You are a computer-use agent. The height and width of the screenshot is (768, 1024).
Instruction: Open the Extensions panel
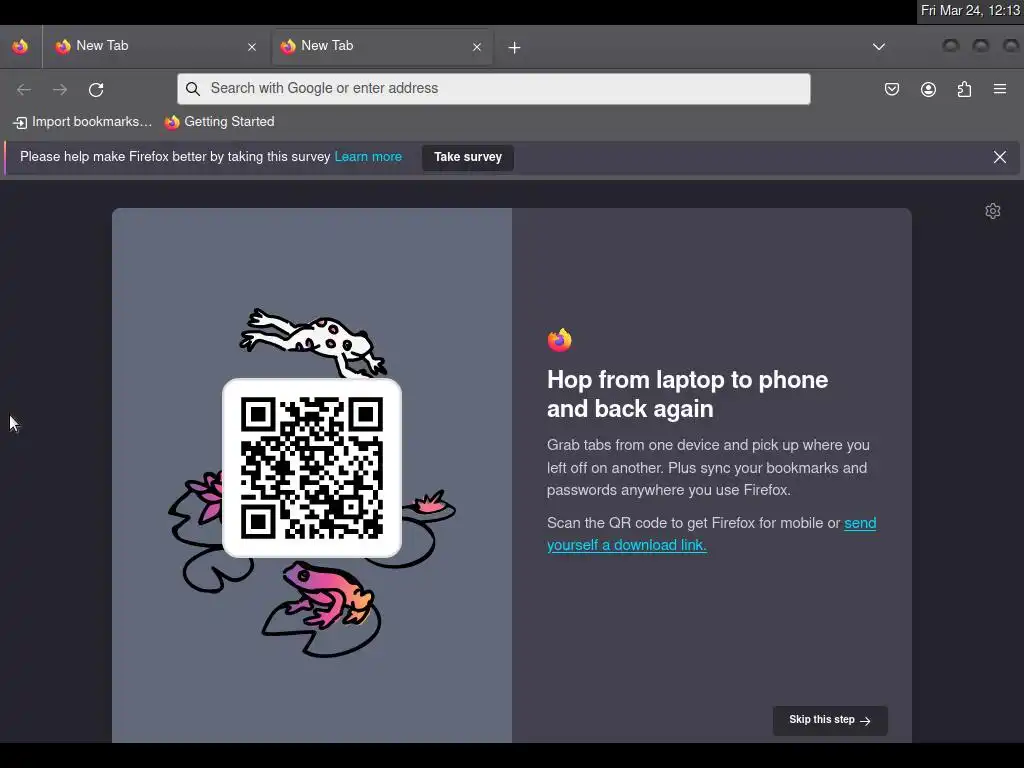point(964,89)
